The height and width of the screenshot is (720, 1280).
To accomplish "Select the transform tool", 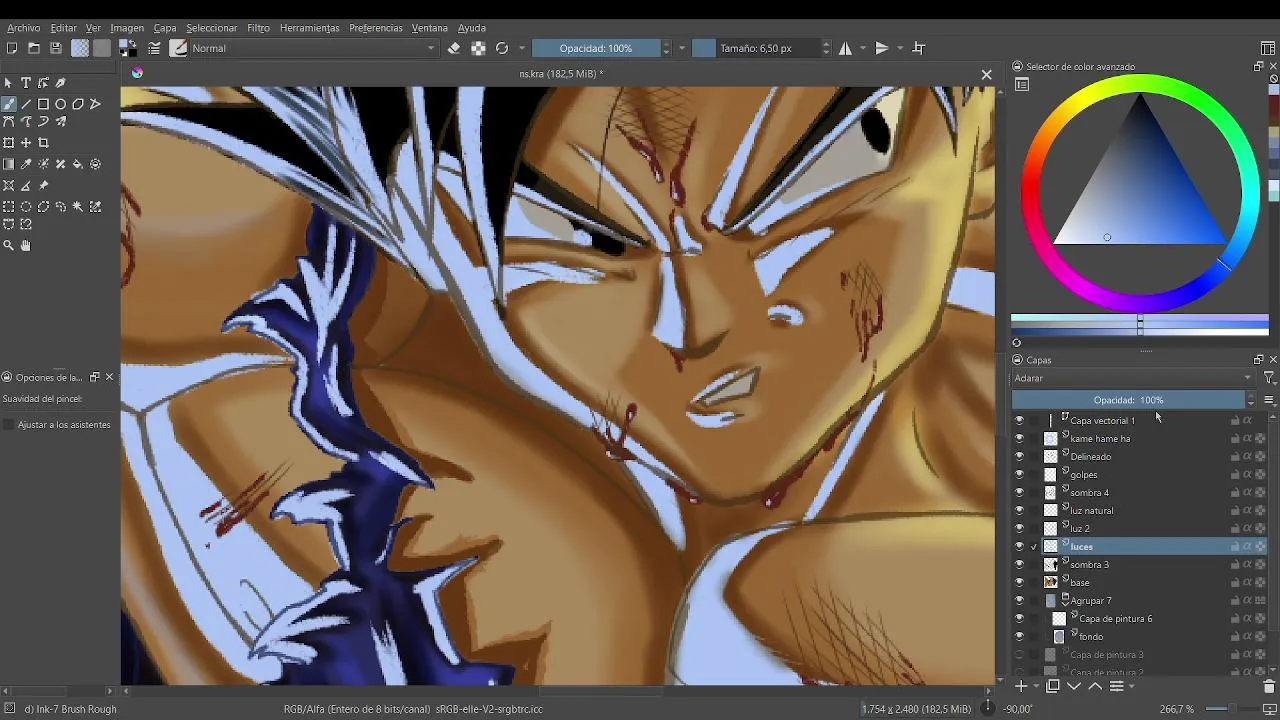I will 8,143.
